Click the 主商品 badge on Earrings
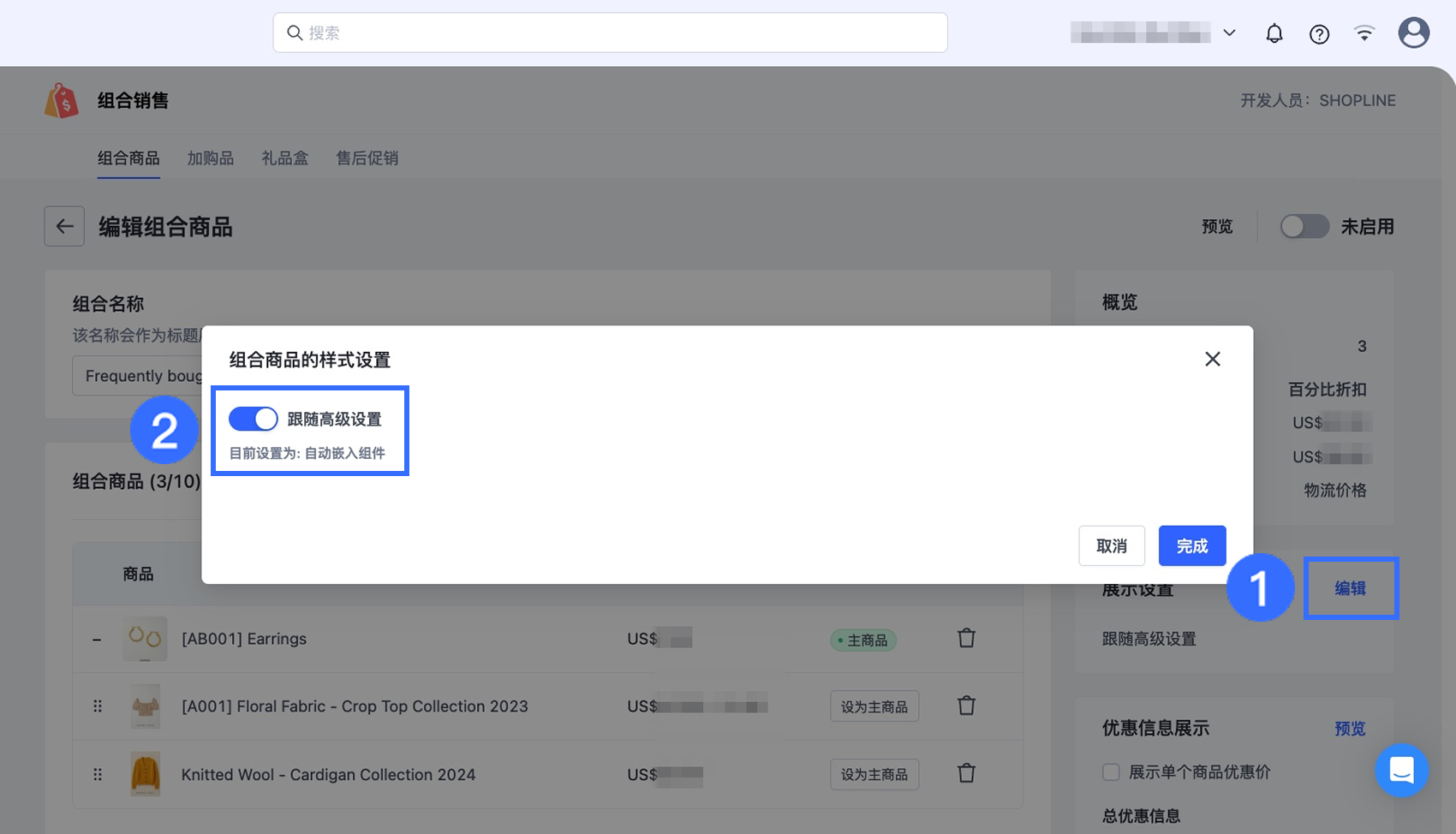 pyautogui.click(x=863, y=640)
